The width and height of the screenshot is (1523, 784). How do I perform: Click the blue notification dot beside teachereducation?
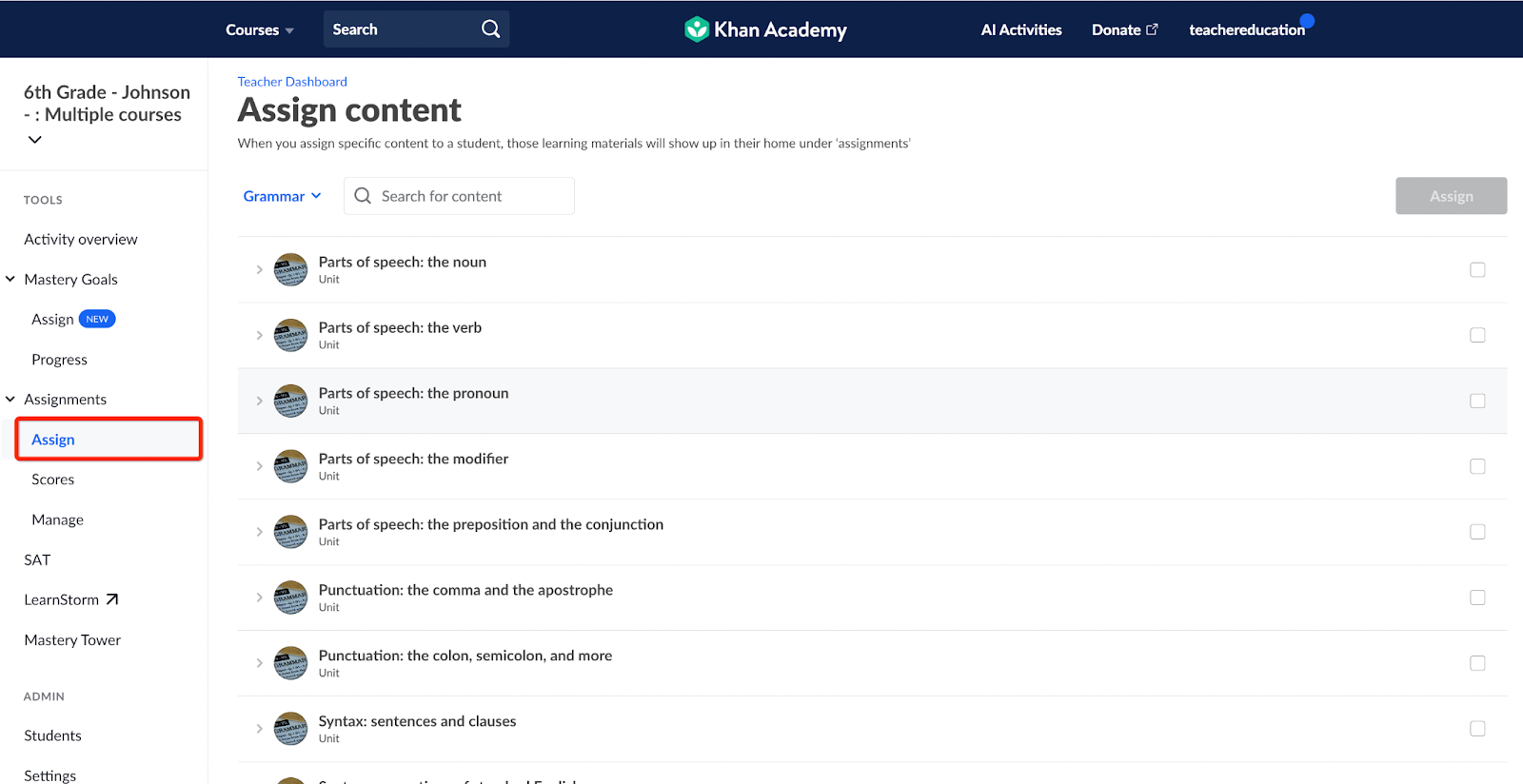[x=1307, y=21]
